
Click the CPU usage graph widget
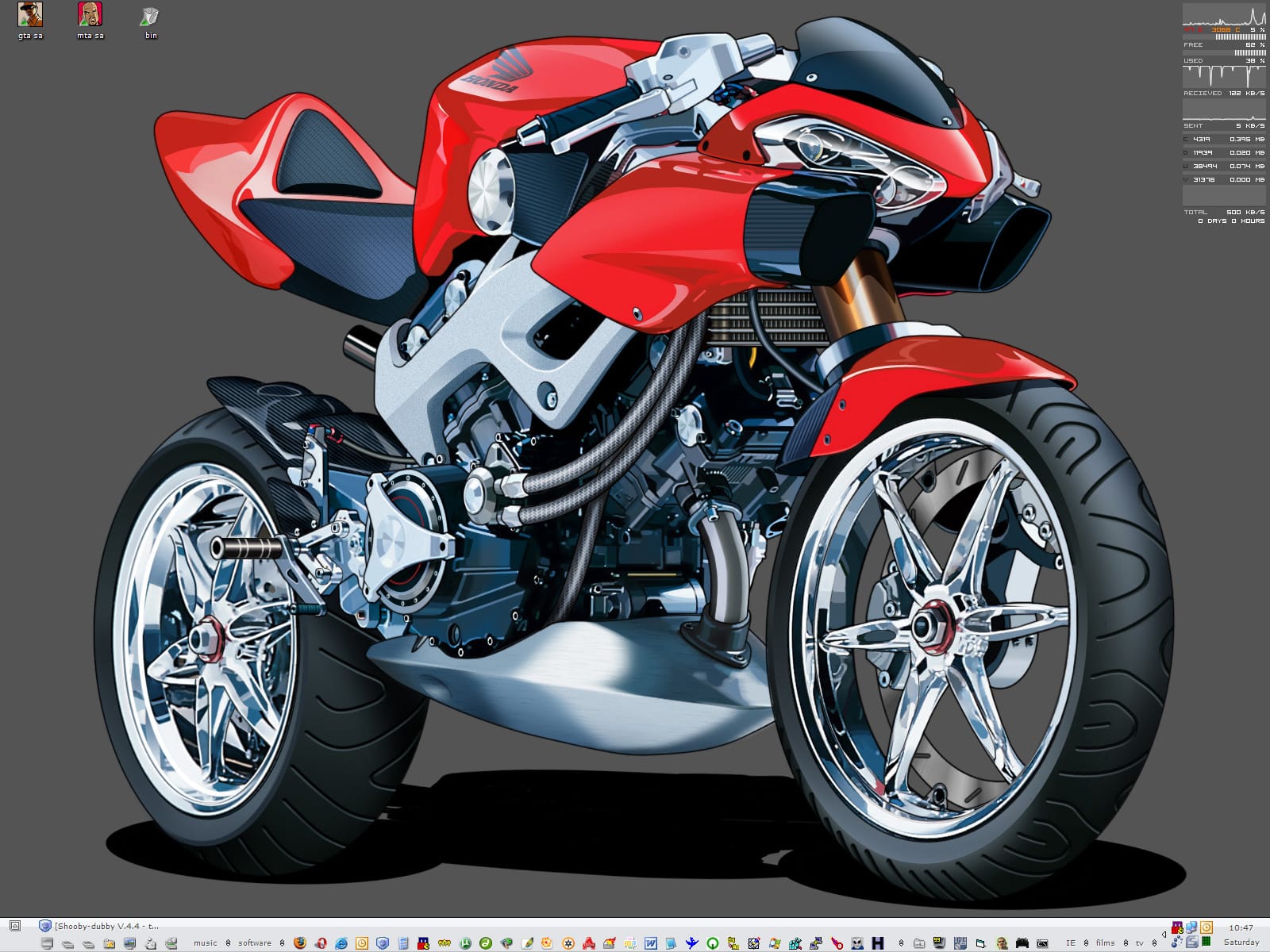tap(1224, 16)
